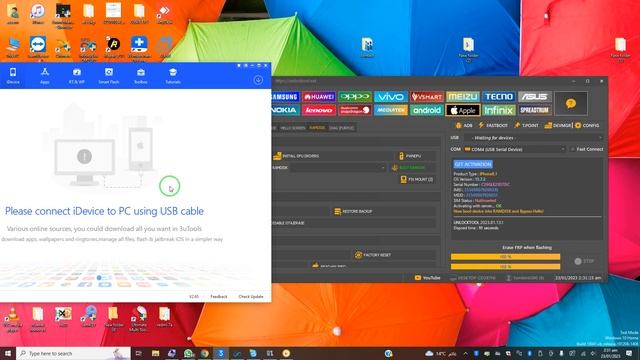Click Check Update in 3uTools

point(251,297)
